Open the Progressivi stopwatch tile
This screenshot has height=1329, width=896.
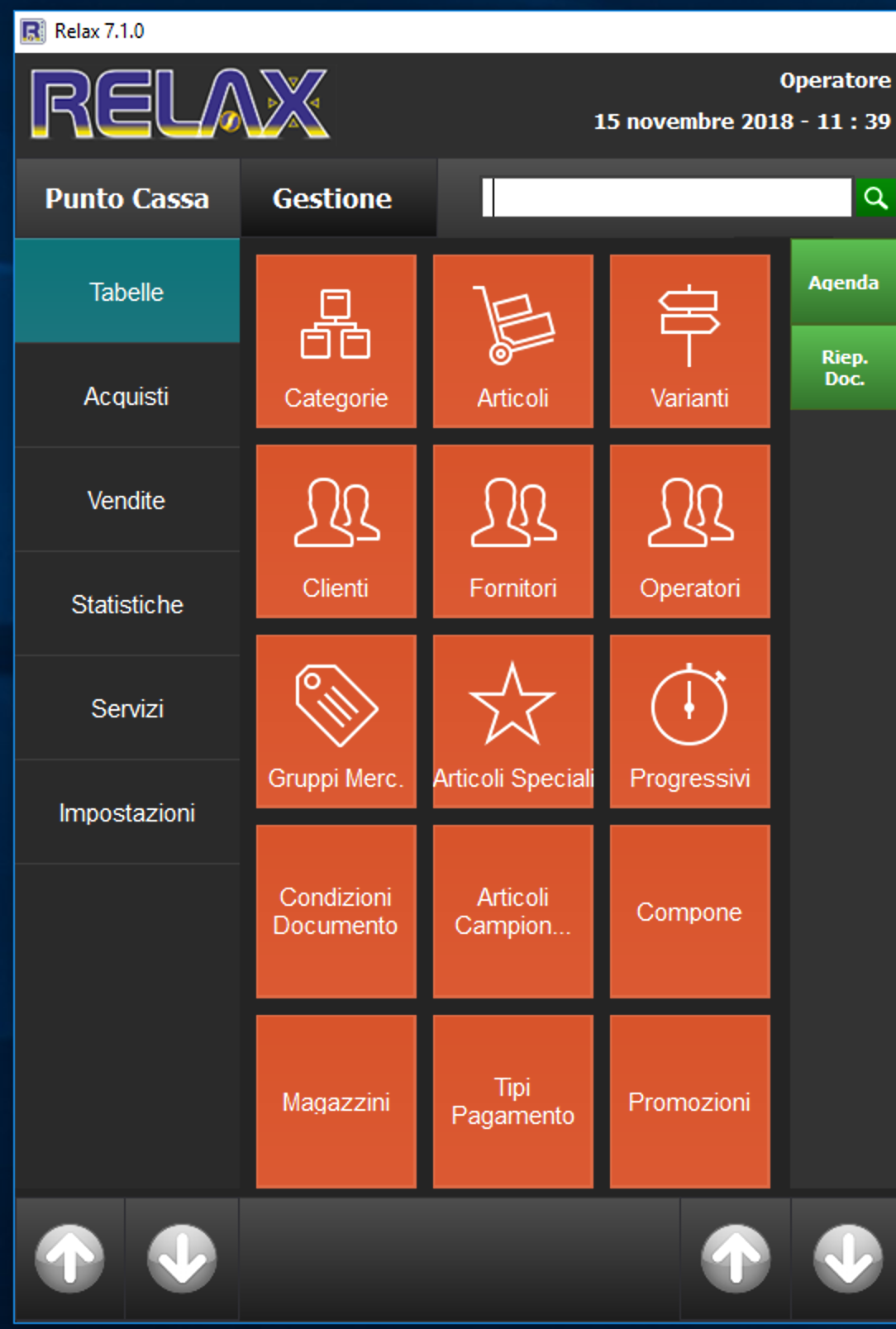[x=689, y=722]
